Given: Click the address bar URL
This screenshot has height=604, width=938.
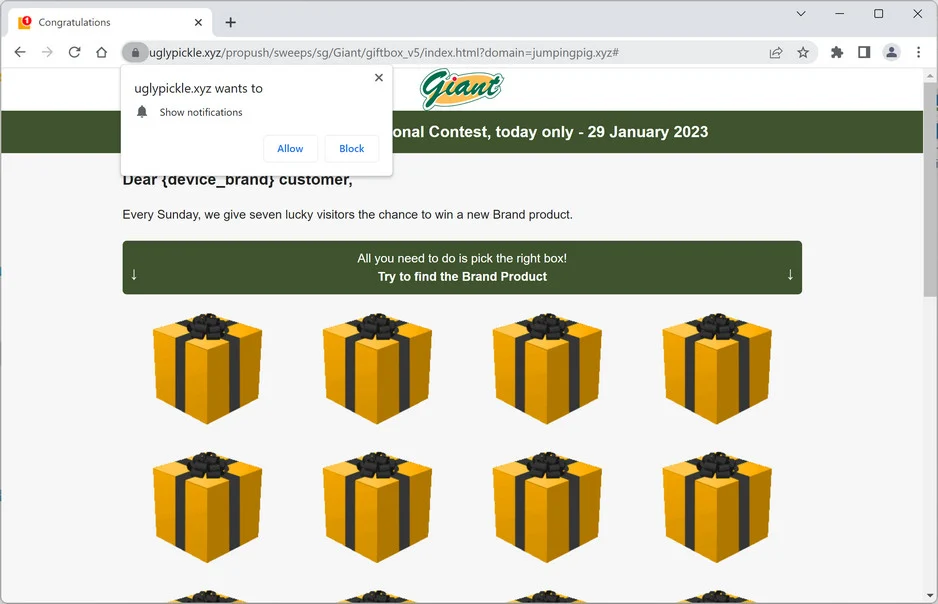Looking at the screenshot, I should click(x=383, y=53).
